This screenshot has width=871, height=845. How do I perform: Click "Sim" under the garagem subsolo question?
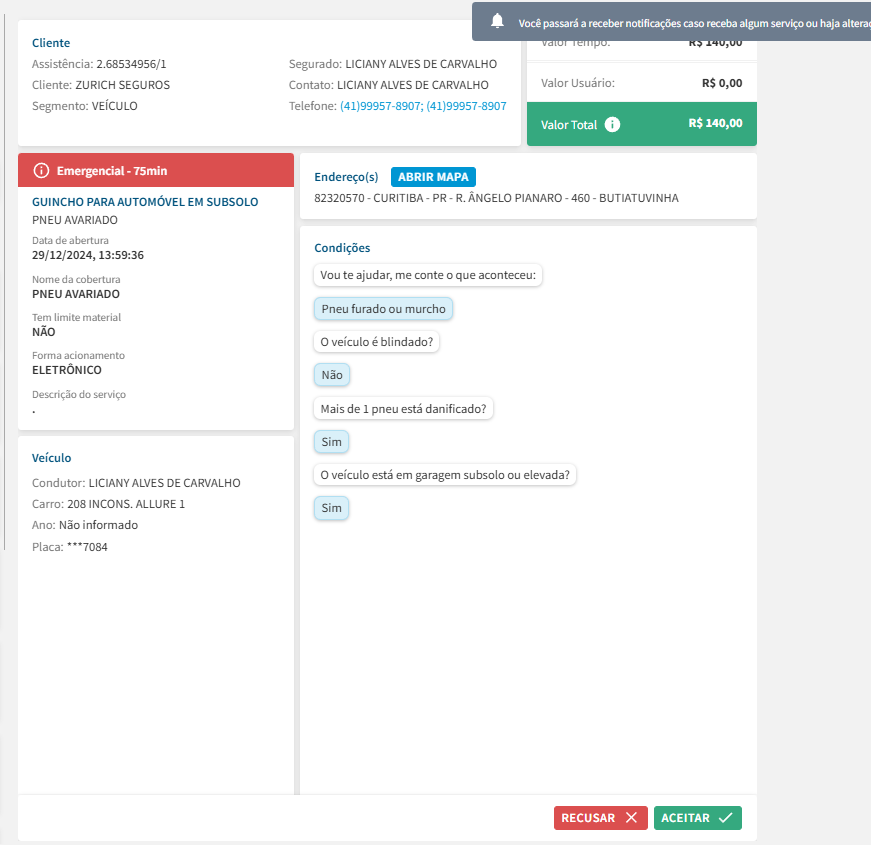pos(331,508)
